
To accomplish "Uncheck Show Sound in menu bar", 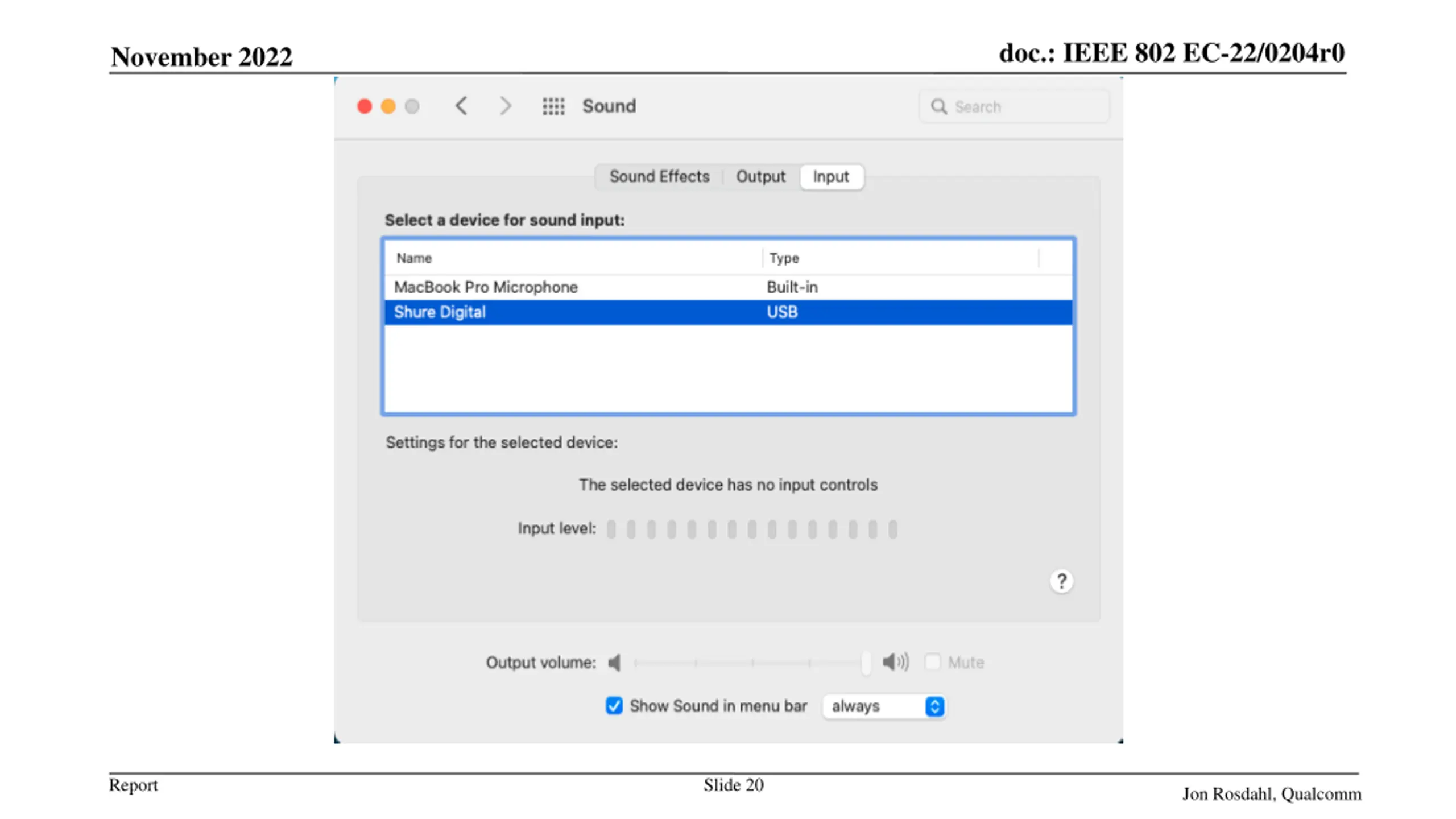I will pos(614,705).
